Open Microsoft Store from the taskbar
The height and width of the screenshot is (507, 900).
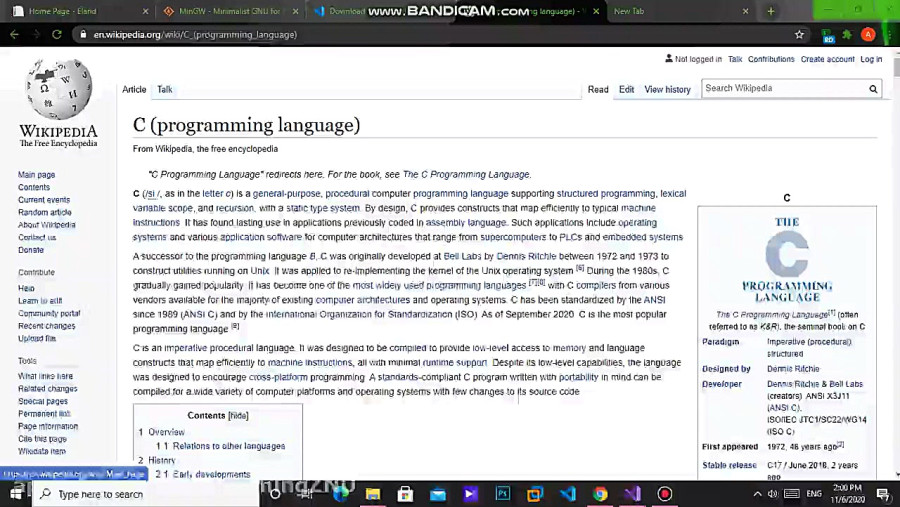pyautogui.click(x=405, y=494)
